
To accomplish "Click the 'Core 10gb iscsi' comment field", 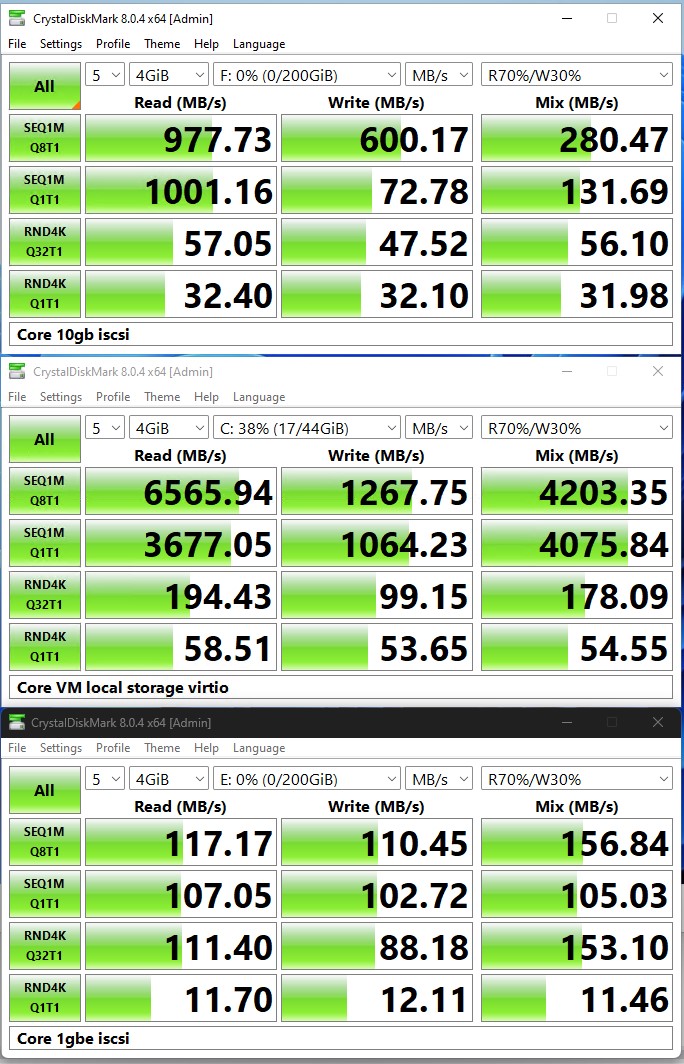I will pyautogui.click(x=341, y=335).
